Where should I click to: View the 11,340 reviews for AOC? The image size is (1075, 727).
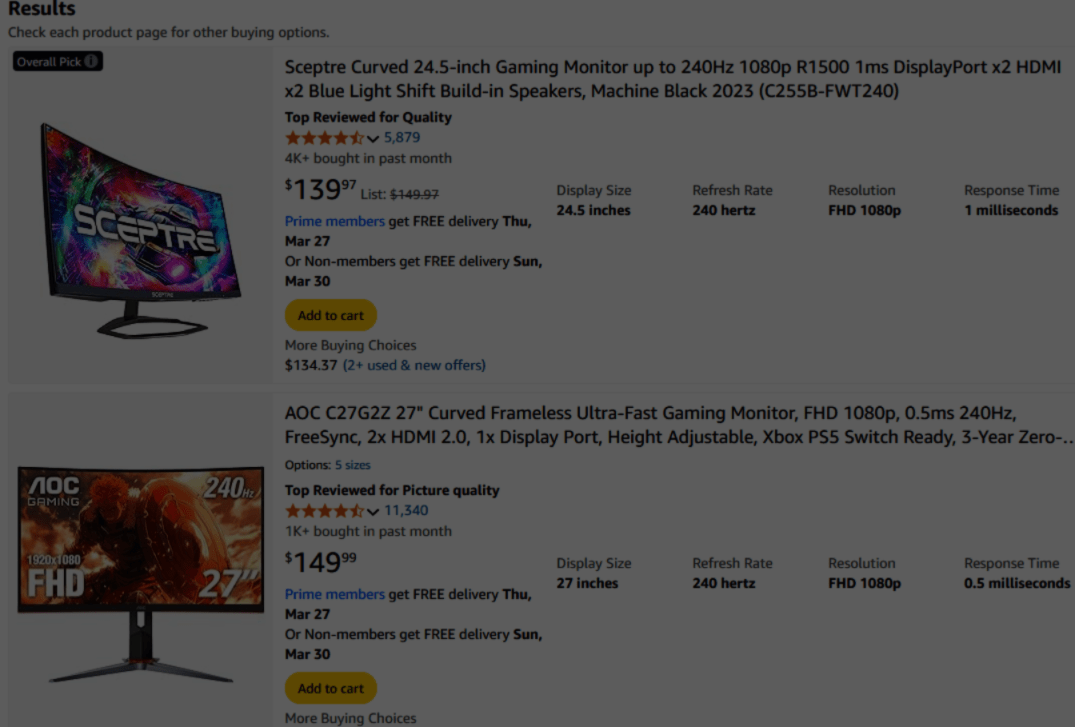[406, 511]
